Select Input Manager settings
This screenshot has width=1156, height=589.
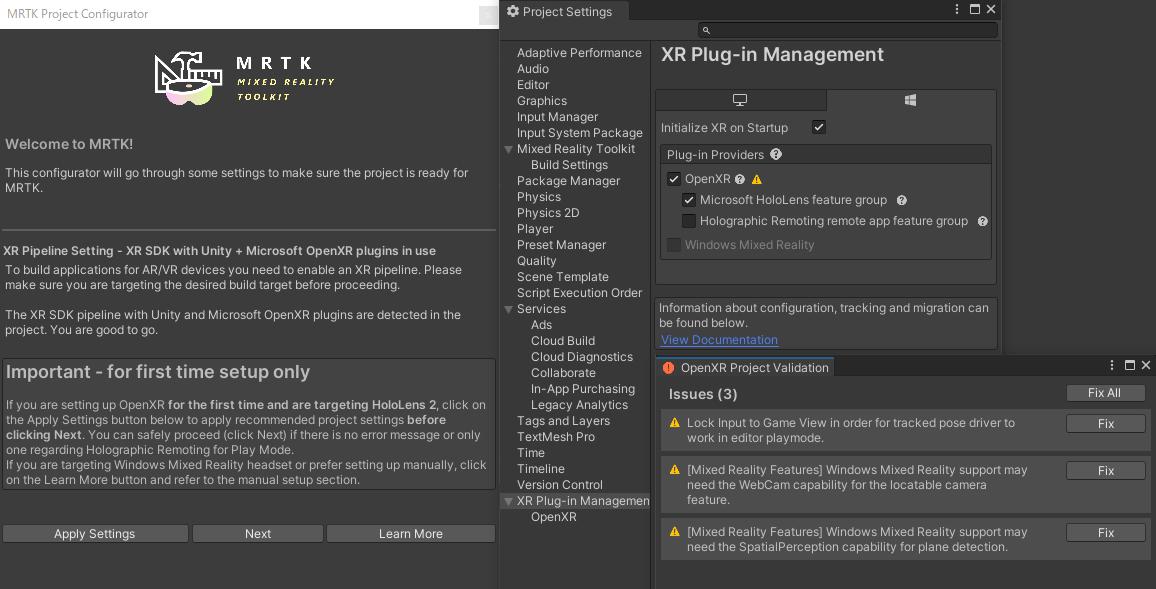pos(557,117)
